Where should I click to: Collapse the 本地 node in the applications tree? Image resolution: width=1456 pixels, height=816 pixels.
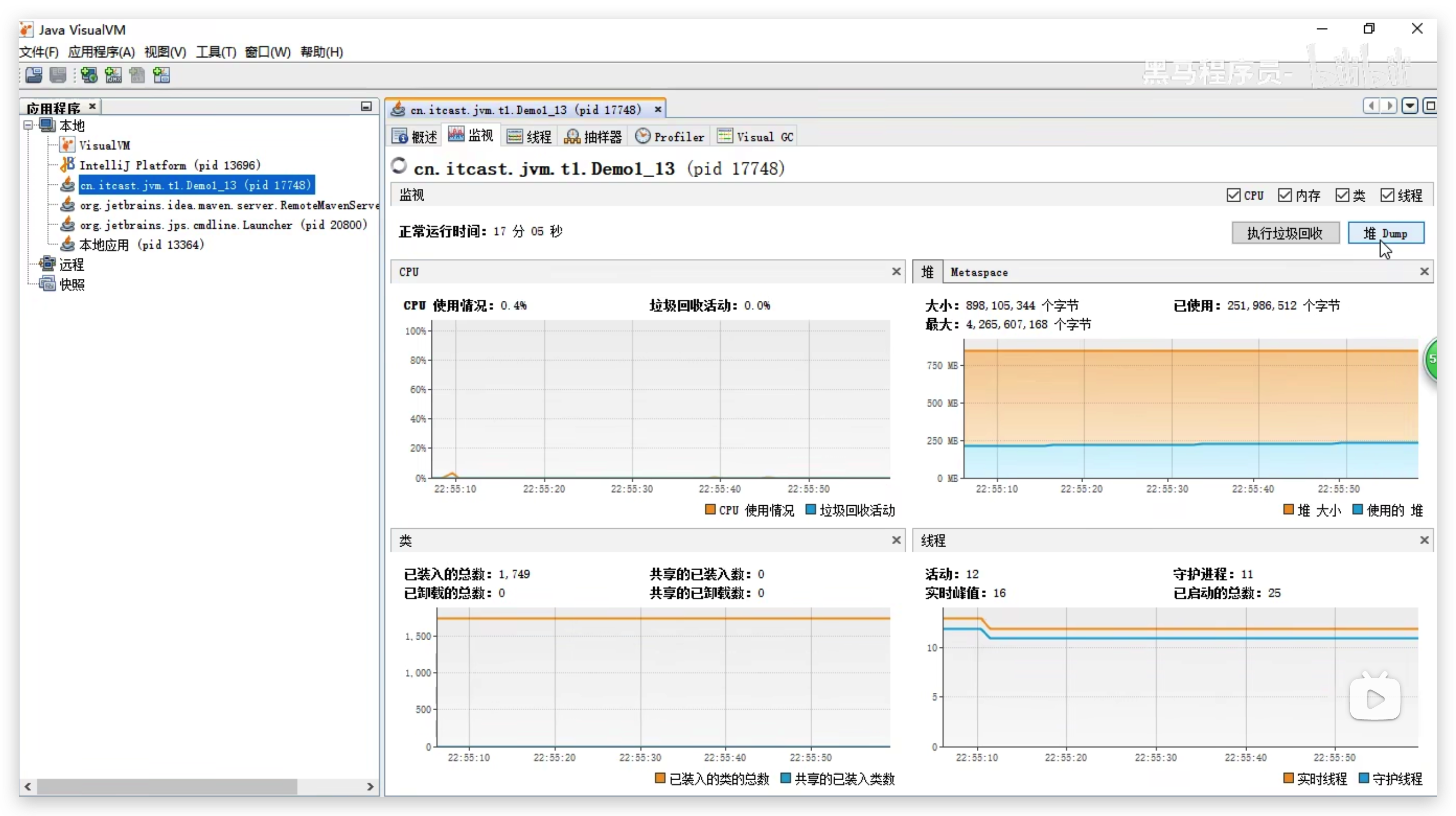[28, 126]
